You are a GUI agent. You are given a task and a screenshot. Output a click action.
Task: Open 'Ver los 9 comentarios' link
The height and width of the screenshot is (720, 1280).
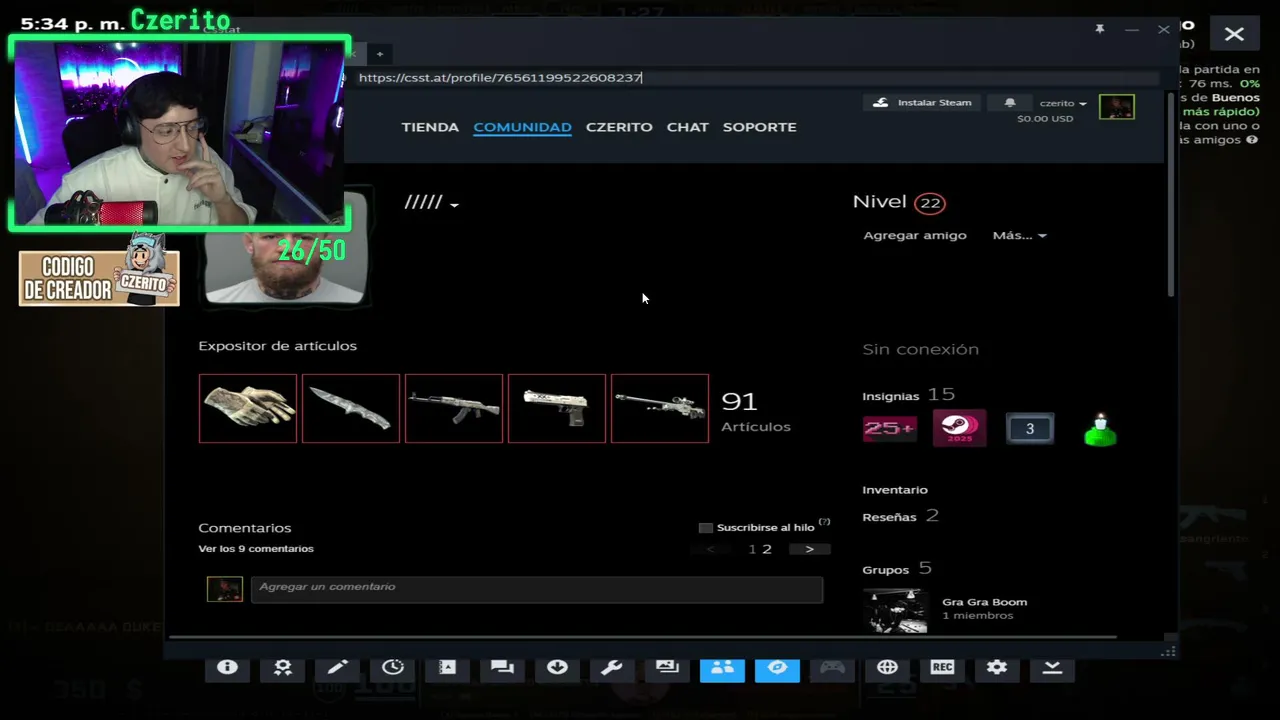(x=256, y=549)
